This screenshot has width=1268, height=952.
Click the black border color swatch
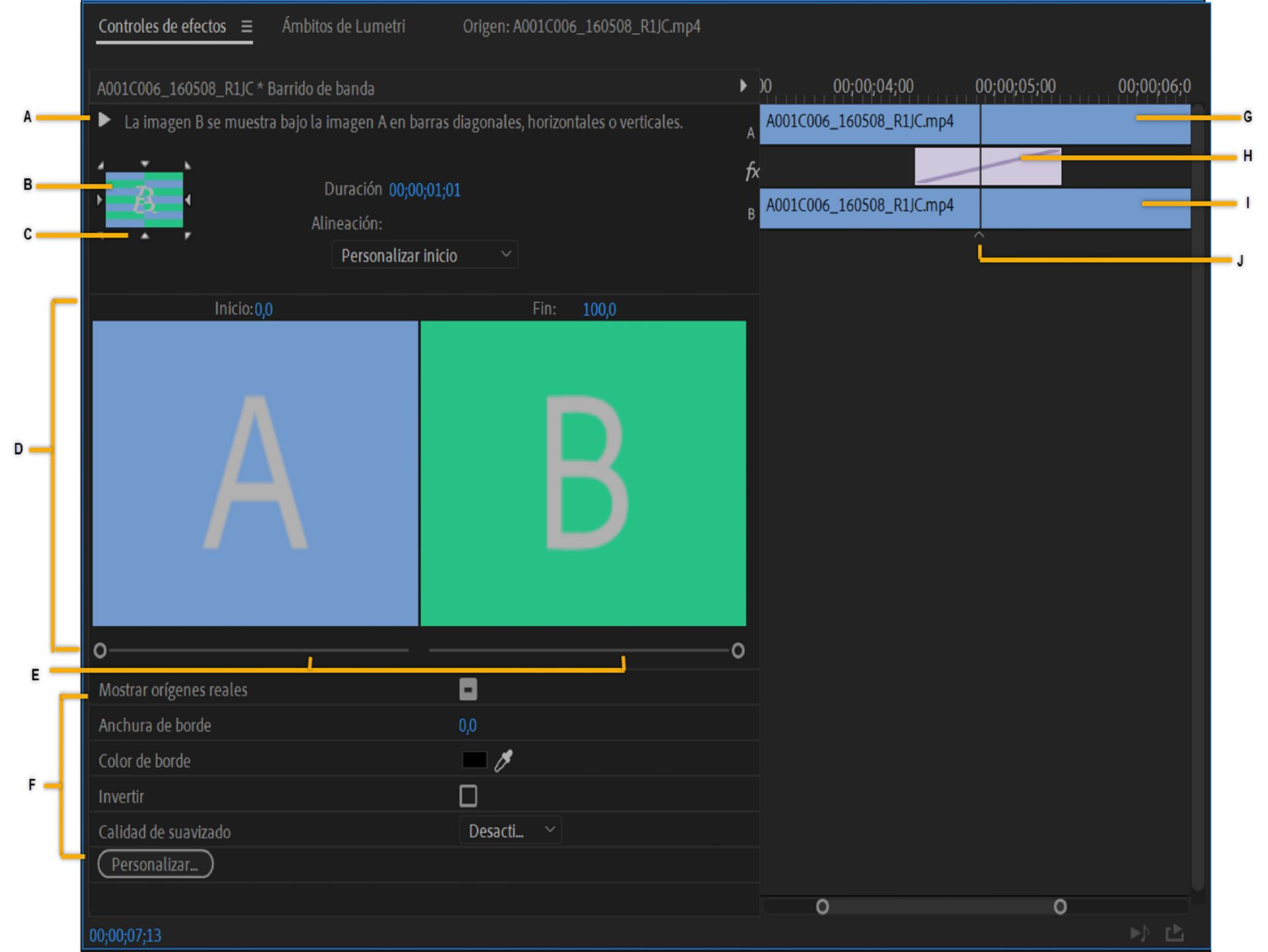(474, 761)
